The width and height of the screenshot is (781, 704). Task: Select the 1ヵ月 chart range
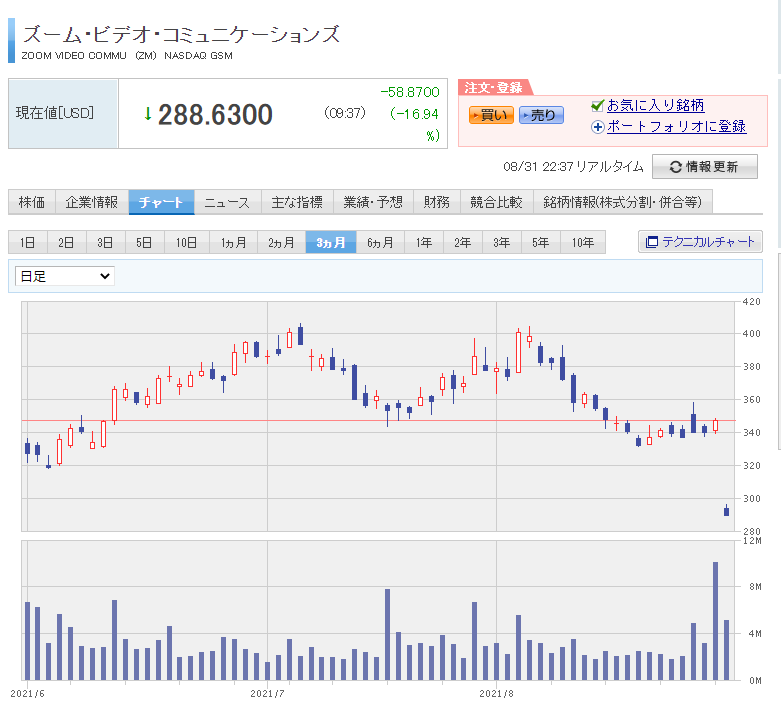[234, 242]
